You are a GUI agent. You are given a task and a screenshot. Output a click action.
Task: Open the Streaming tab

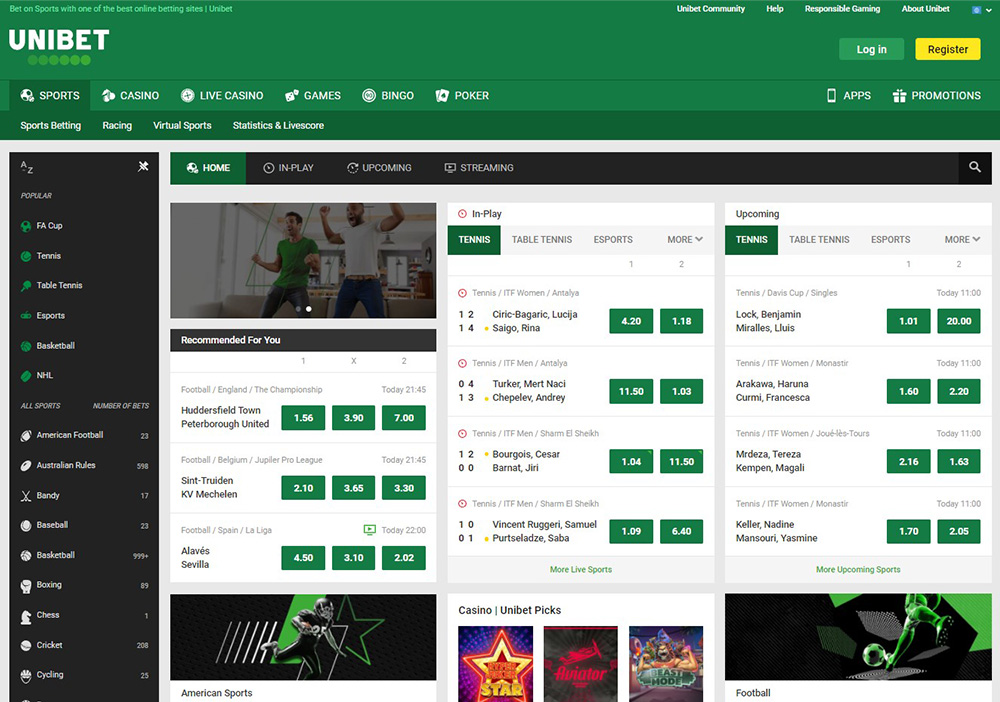[x=479, y=168]
